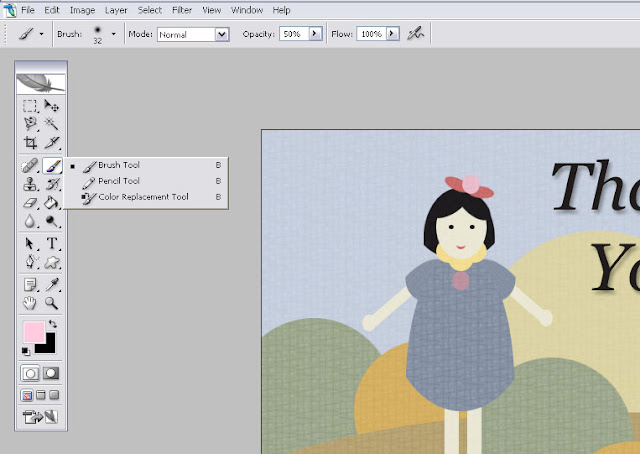Screen dimensions: 640x454
Task: Open the Help menu
Action: pos(281,10)
